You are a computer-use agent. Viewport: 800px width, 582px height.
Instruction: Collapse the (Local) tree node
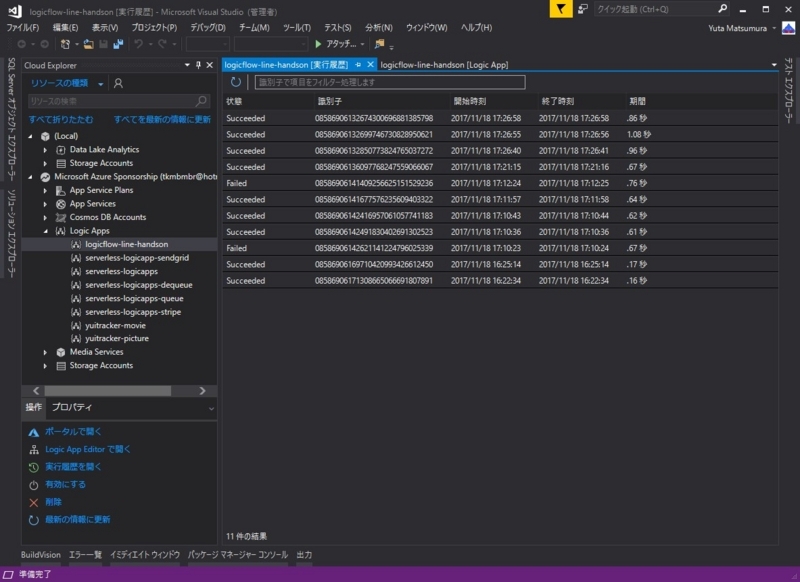pos(30,136)
